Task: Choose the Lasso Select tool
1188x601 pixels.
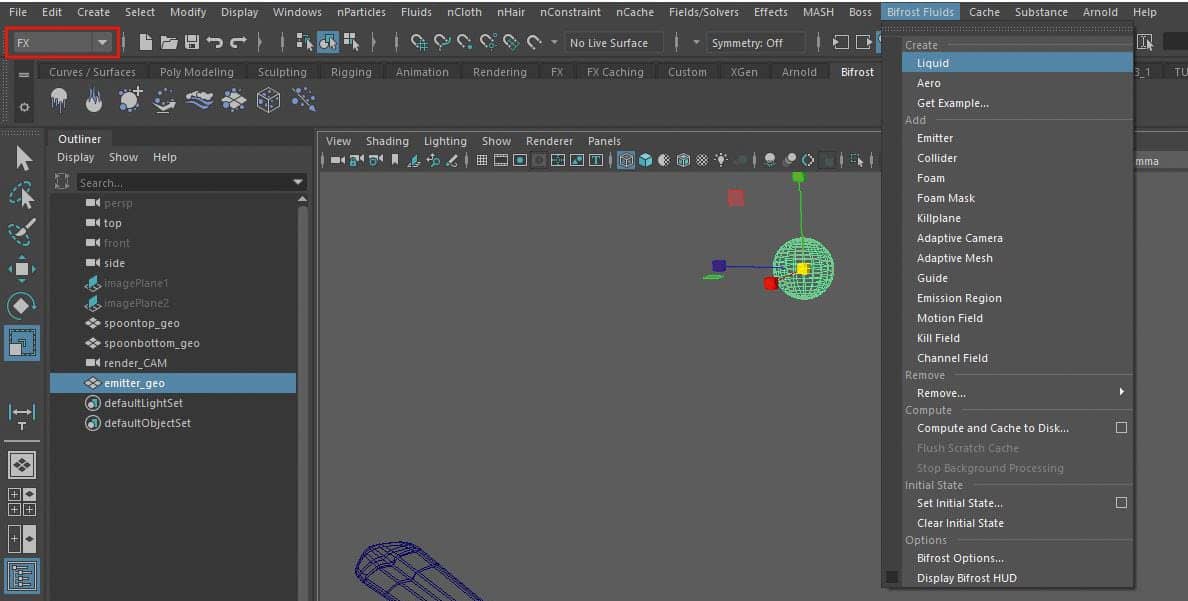Action: (x=22, y=196)
